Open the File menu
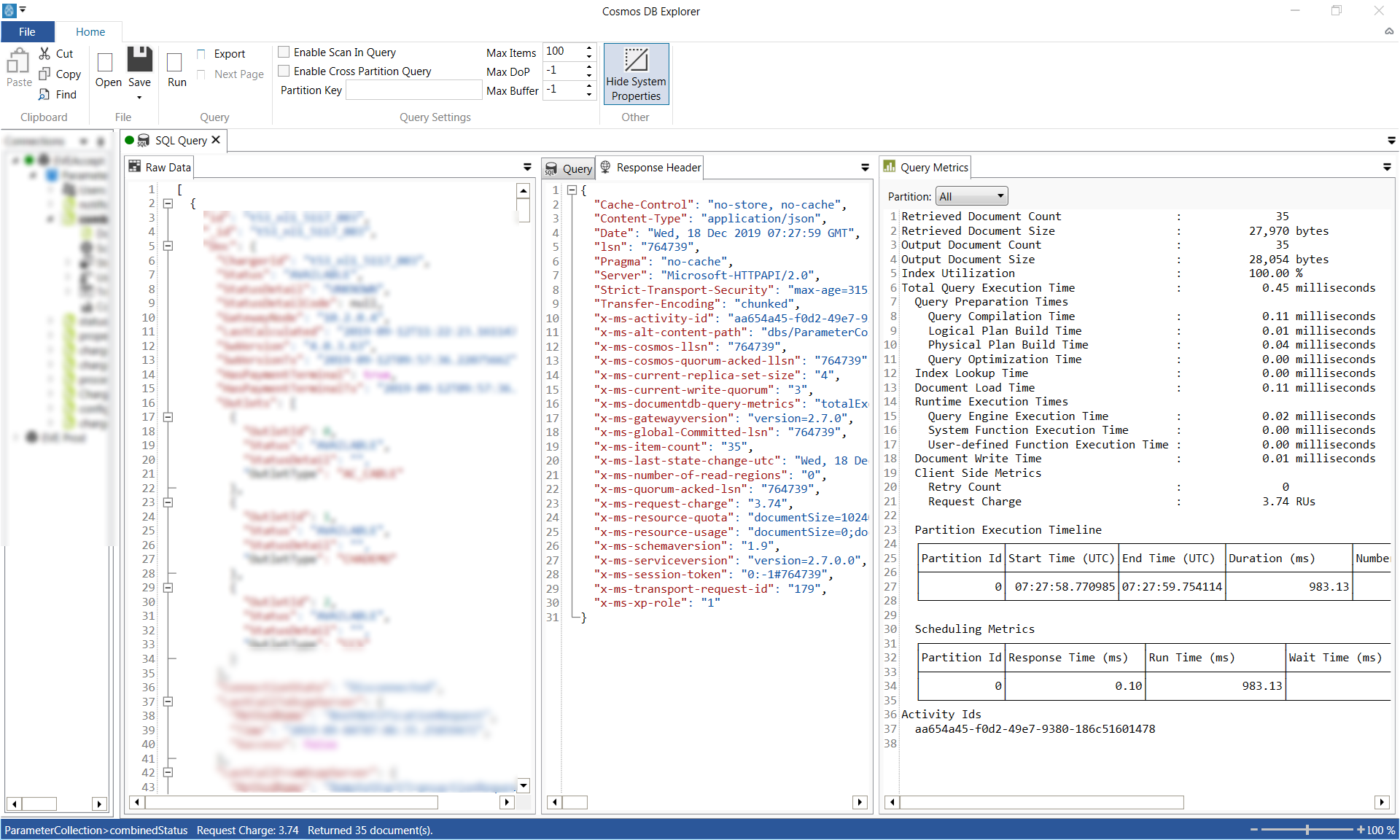This screenshot has height=840, width=1400. 27,31
